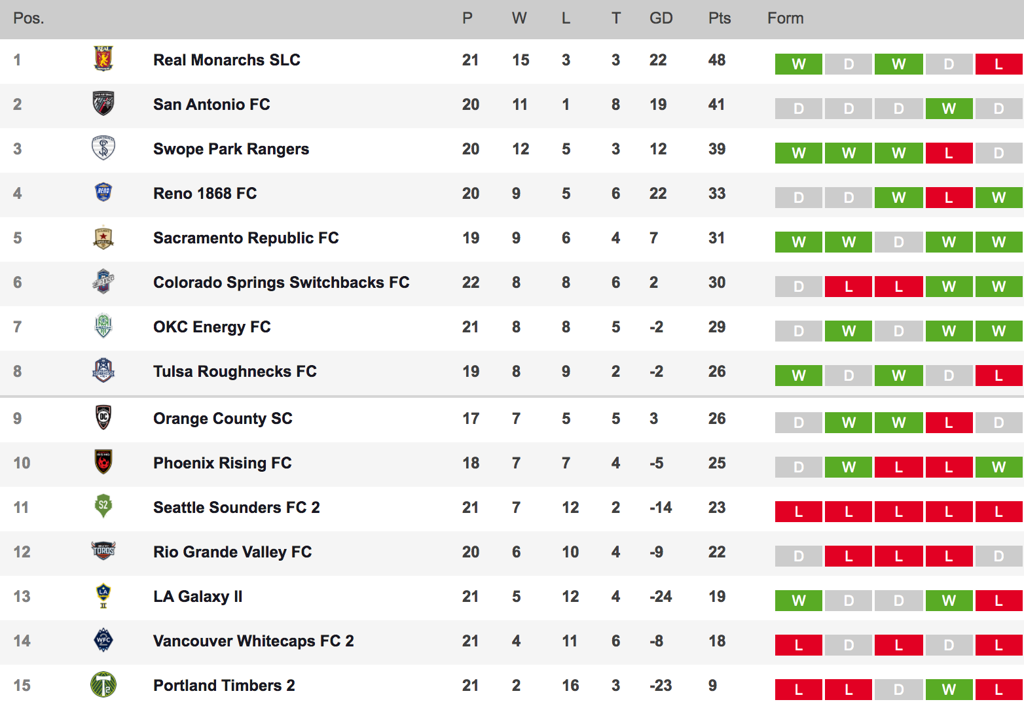Viewport: 1024px width, 704px height.
Task: Click Real Monarchs' latest red L form badge
Action: (x=999, y=64)
